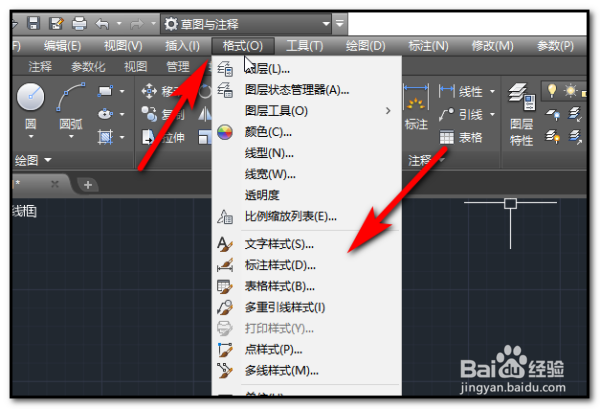Screen dimensions: 600x409
Task: Choose 线型(N)... from the menu
Action: coord(307,153)
